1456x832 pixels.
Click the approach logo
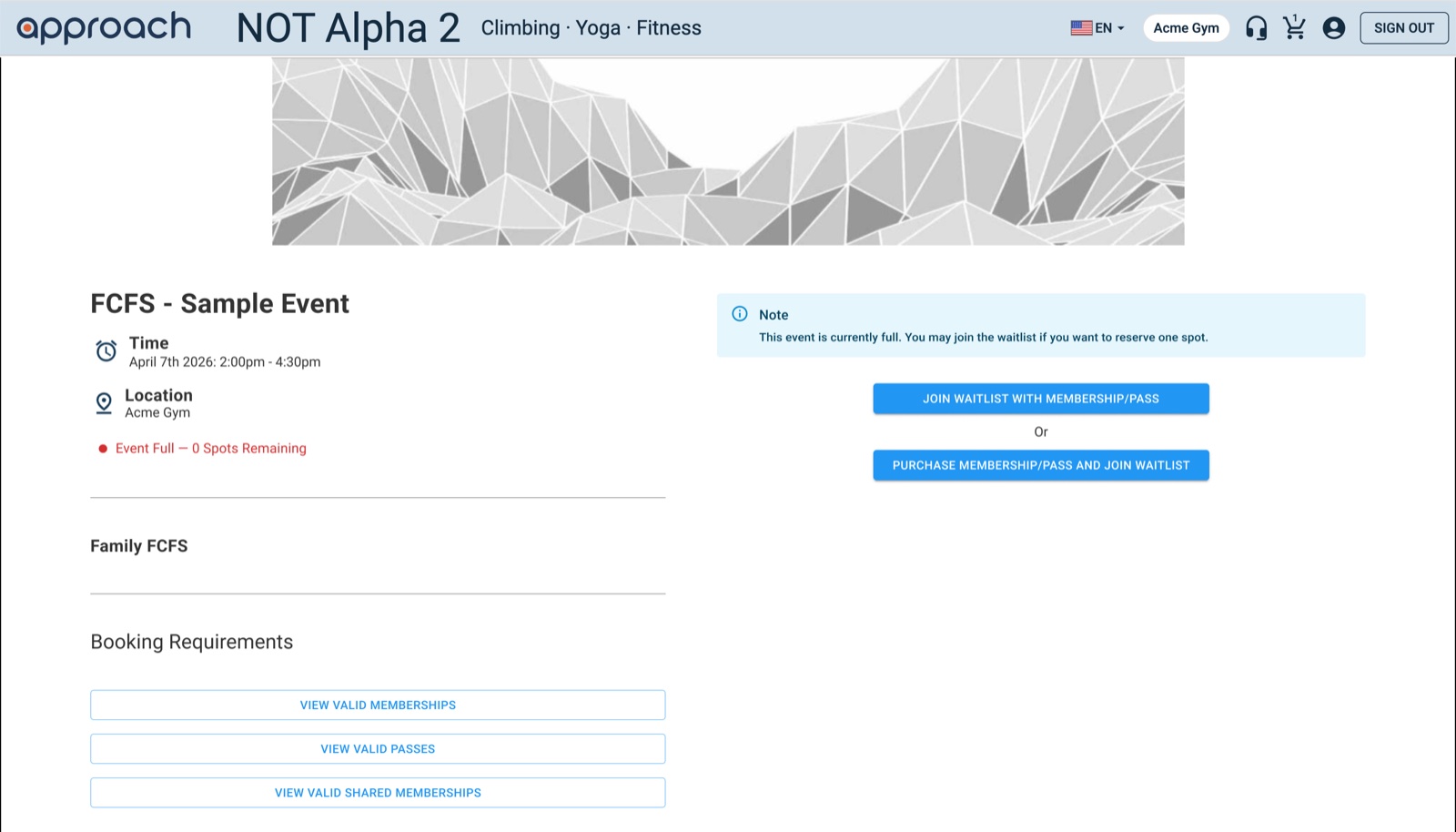[x=104, y=27]
